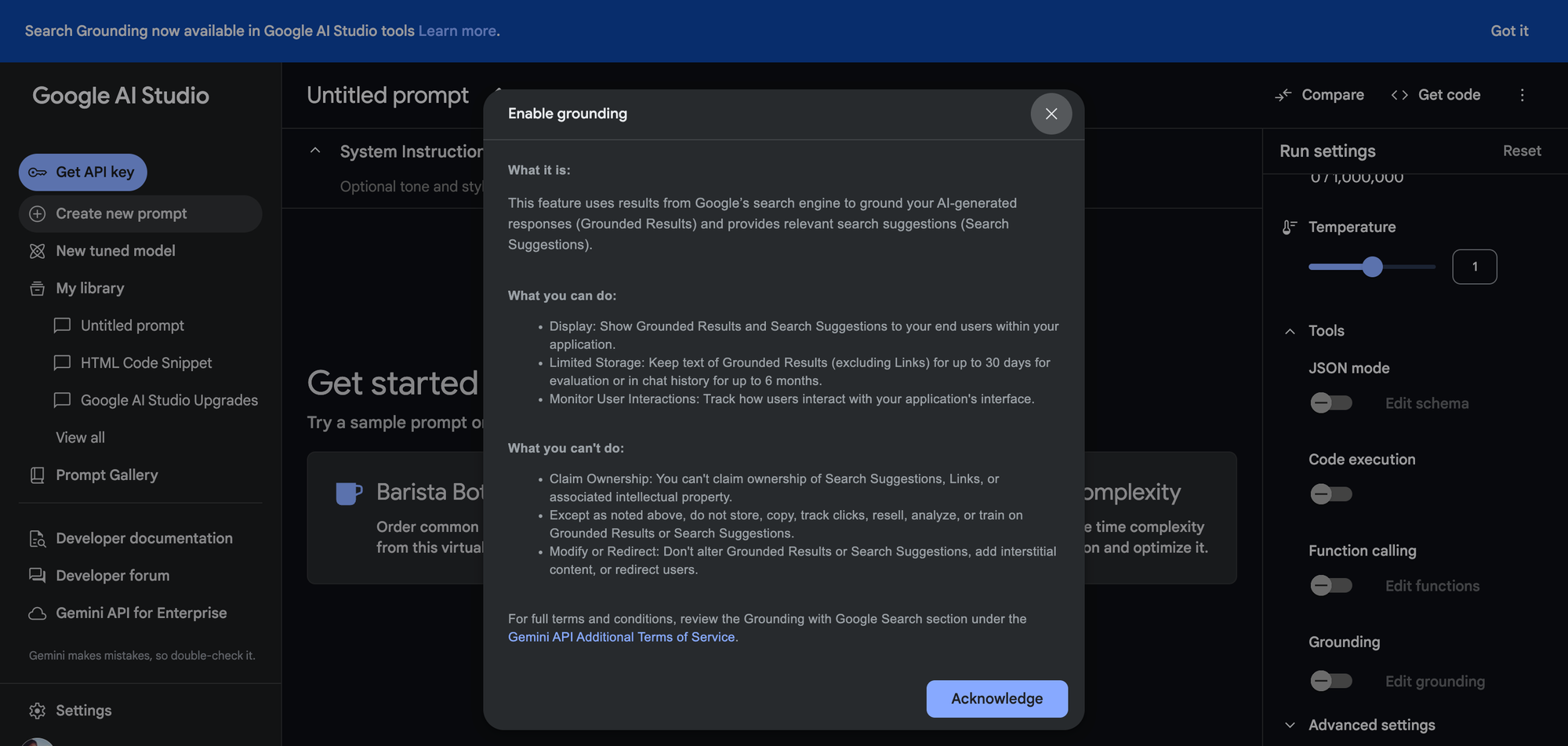Image resolution: width=1568 pixels, height=746 pixels.
Task: Open Settings in the sidebar
Action: 84,710
